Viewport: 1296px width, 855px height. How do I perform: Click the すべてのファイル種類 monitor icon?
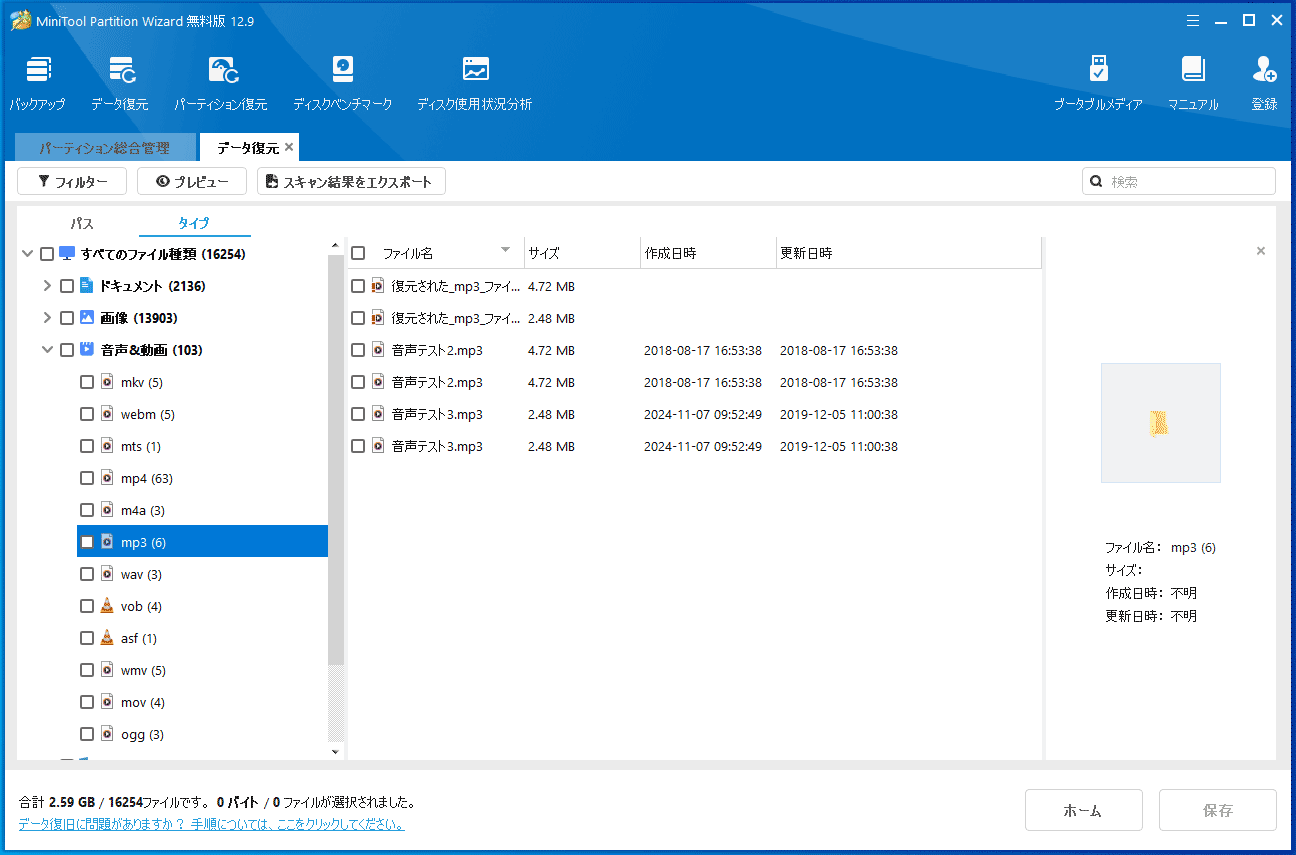67,254
